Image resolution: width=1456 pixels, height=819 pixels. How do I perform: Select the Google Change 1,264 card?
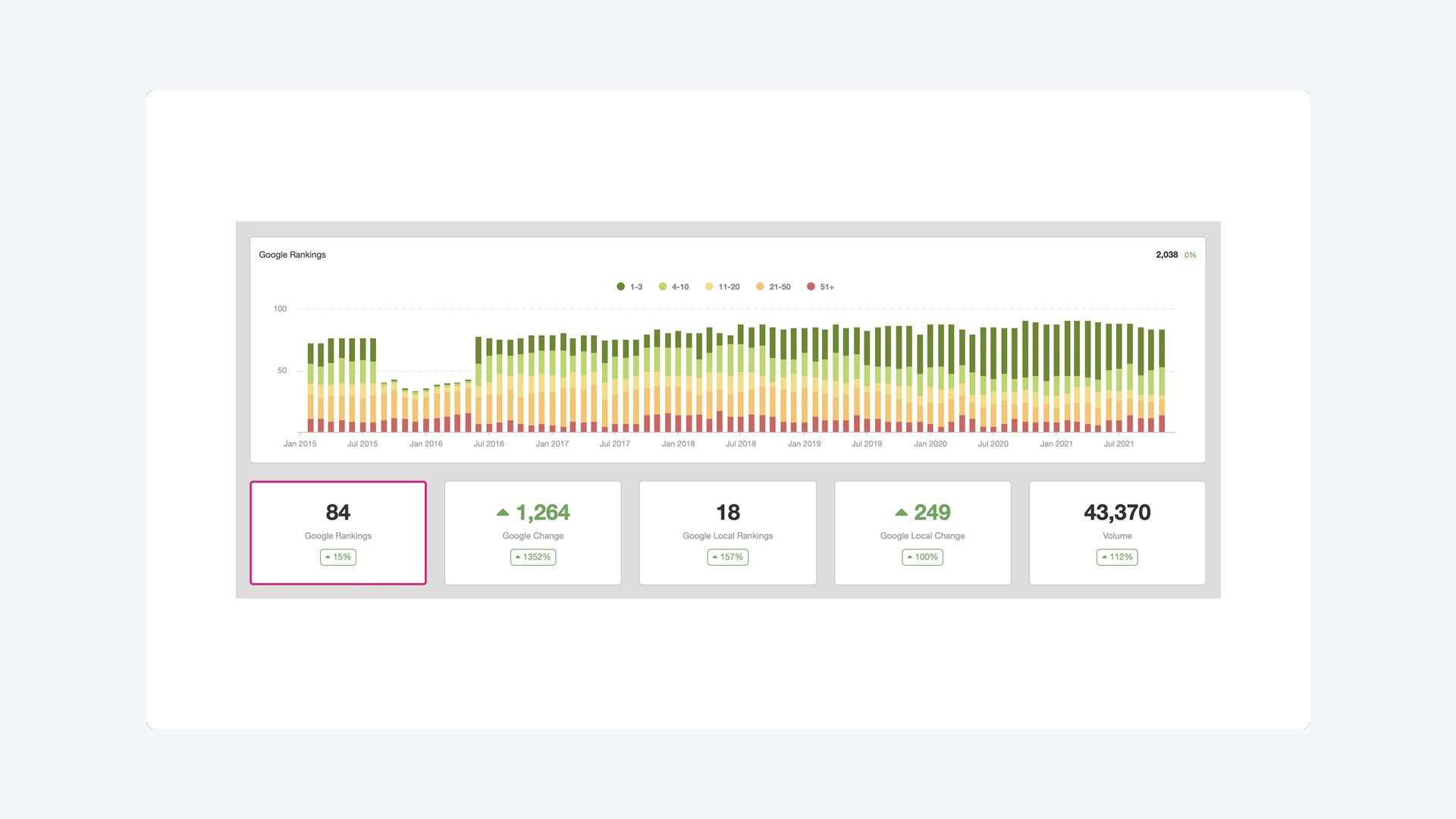click(x=532, y=532)
